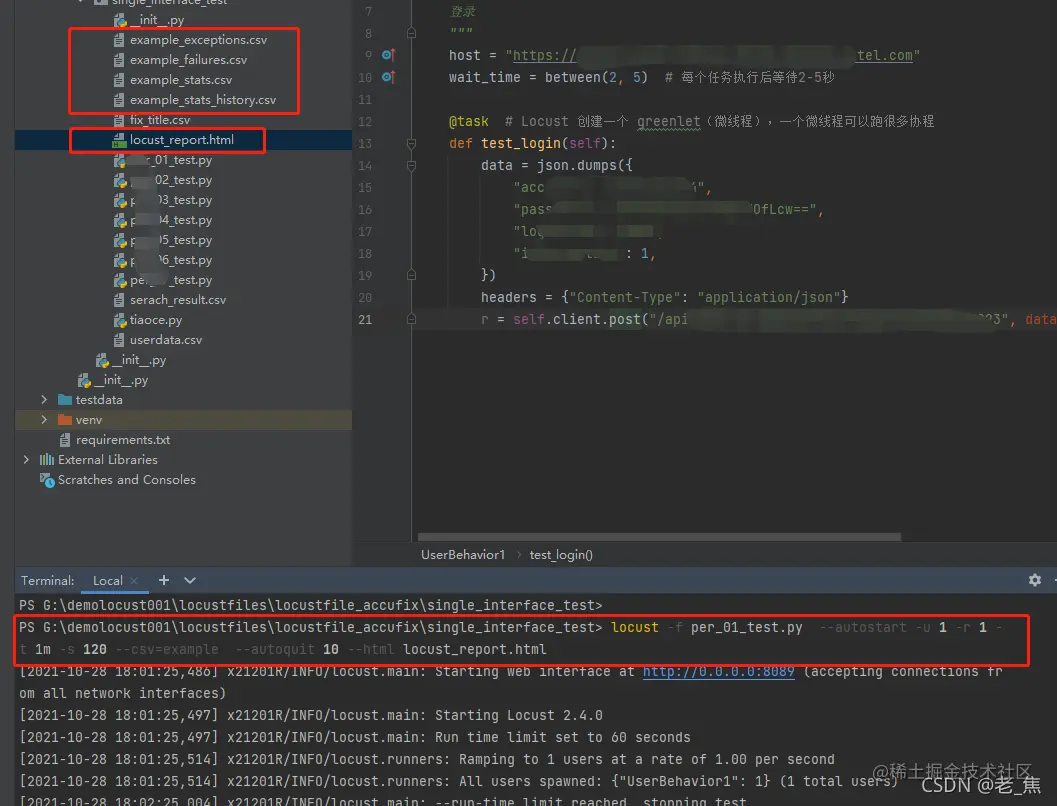The width and height of the screenshot is (1057, 806).
Task: Expand External Libraries node
Action: point(26,460)
